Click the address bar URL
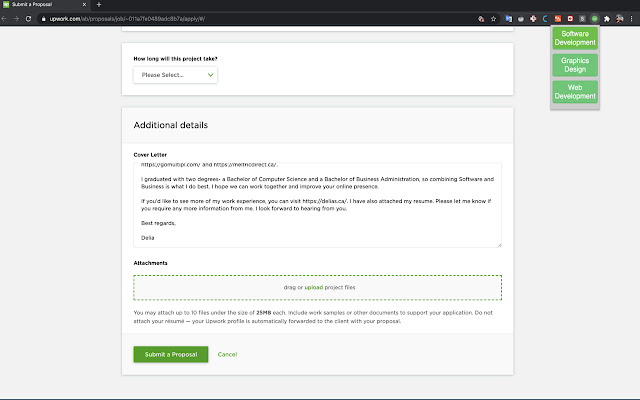Image resolution: width=640 pixels, height=400 pixels. pos(127,19)
